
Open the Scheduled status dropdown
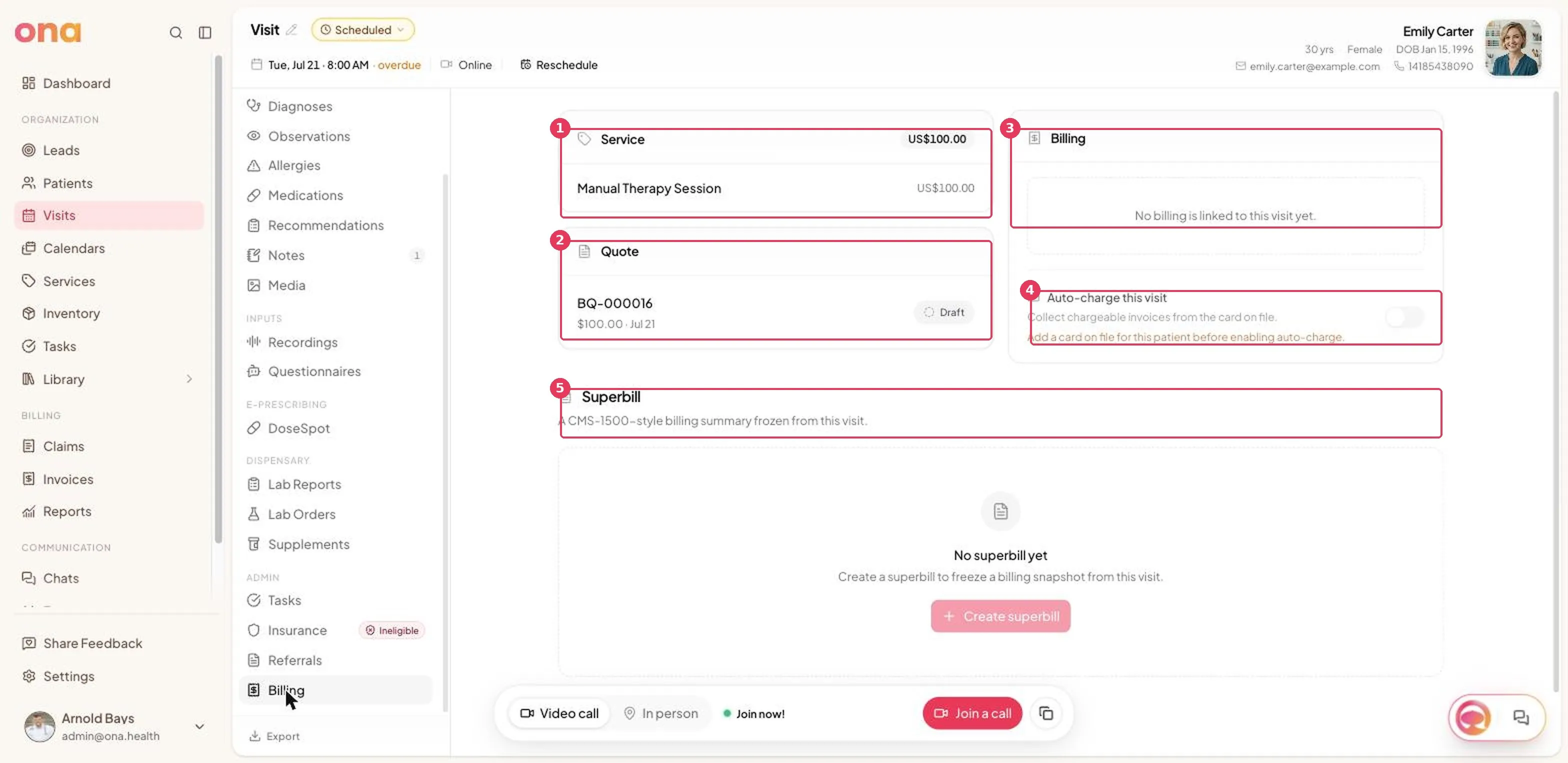point(363,30)
